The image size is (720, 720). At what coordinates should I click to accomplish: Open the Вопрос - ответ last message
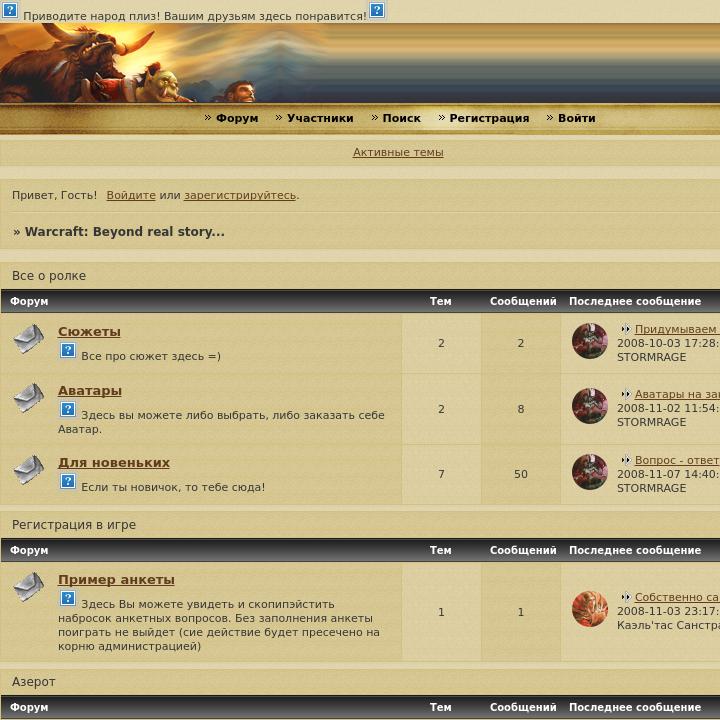(677, 460)
